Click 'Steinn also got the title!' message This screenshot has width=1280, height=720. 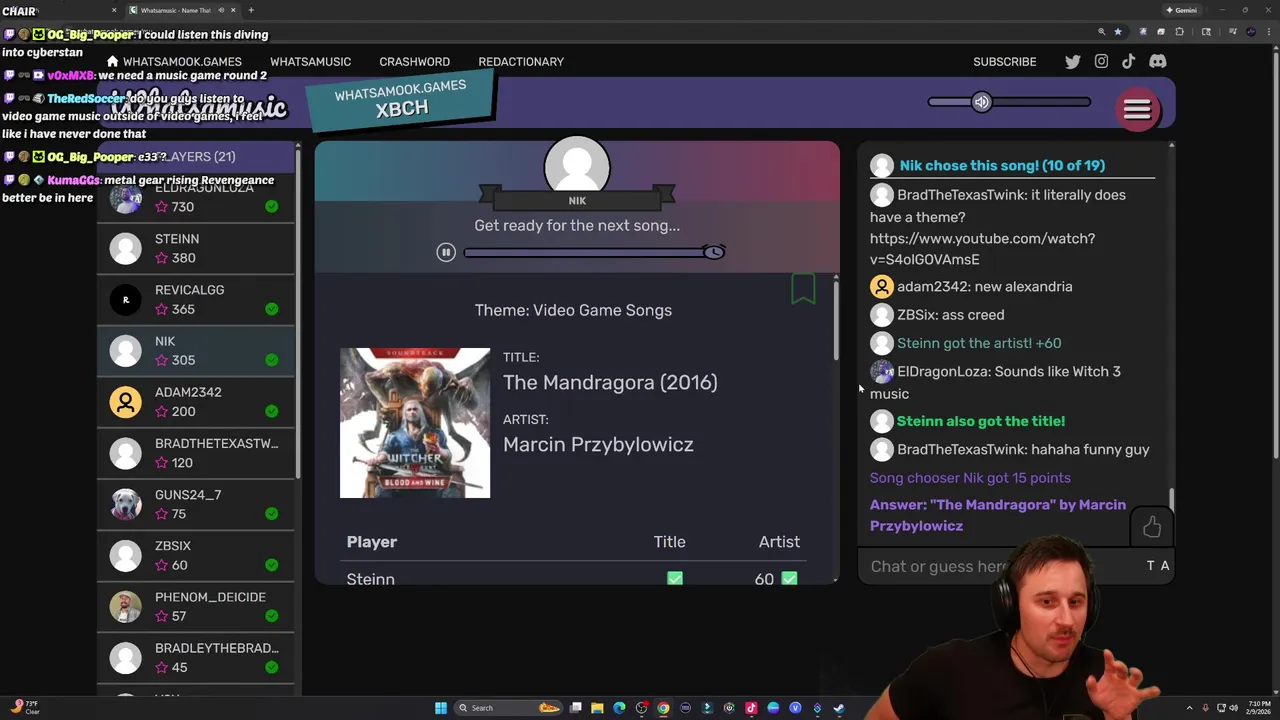(x=981, y=421)
